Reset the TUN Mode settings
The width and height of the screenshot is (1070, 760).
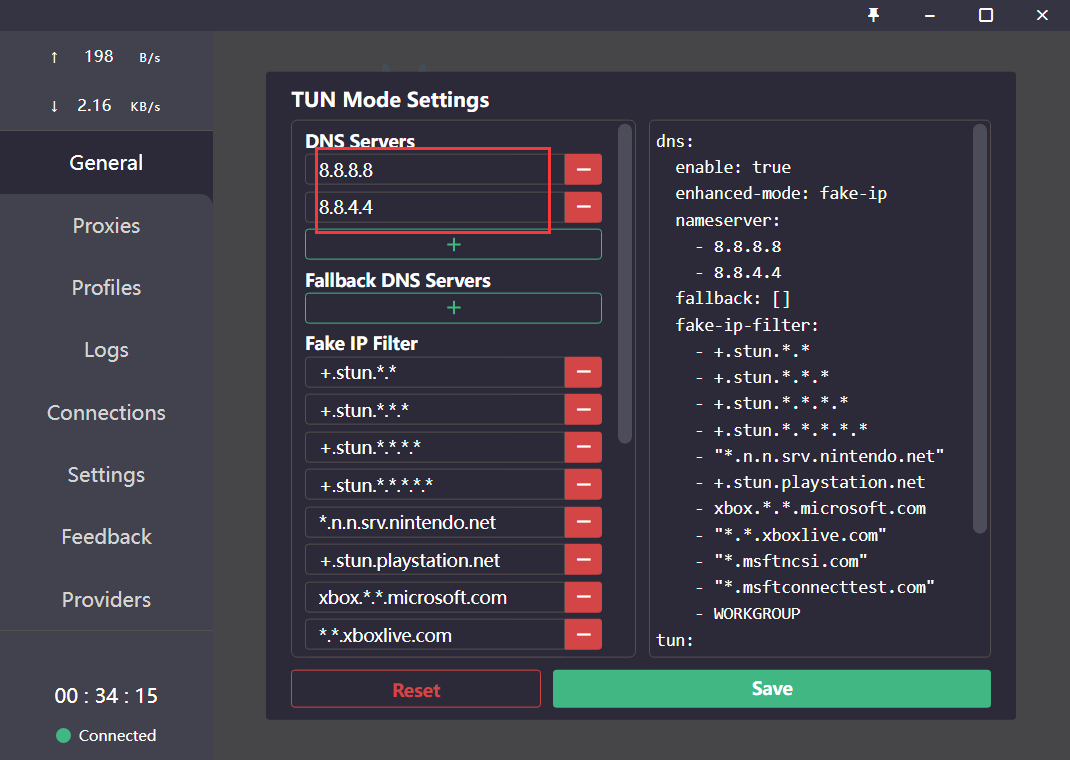416,688
